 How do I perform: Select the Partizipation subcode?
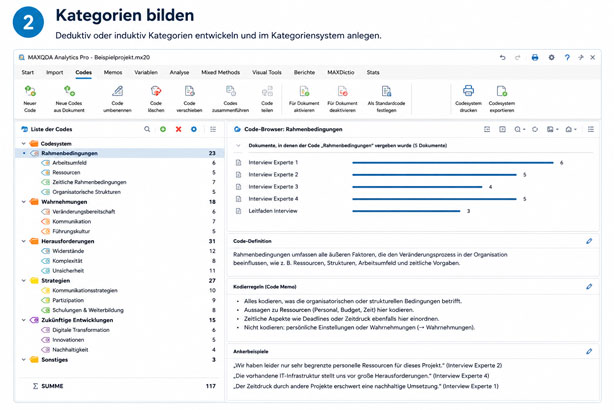(x=68, y=300)
